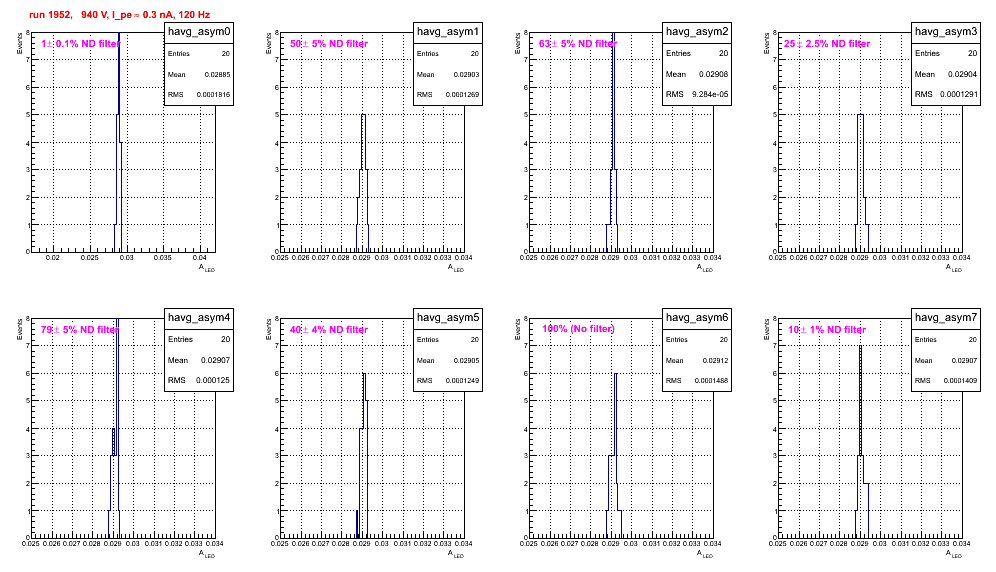Click the "100% (No filter)" label
This screenshot has width=996, height=572.
pos(578,329)
